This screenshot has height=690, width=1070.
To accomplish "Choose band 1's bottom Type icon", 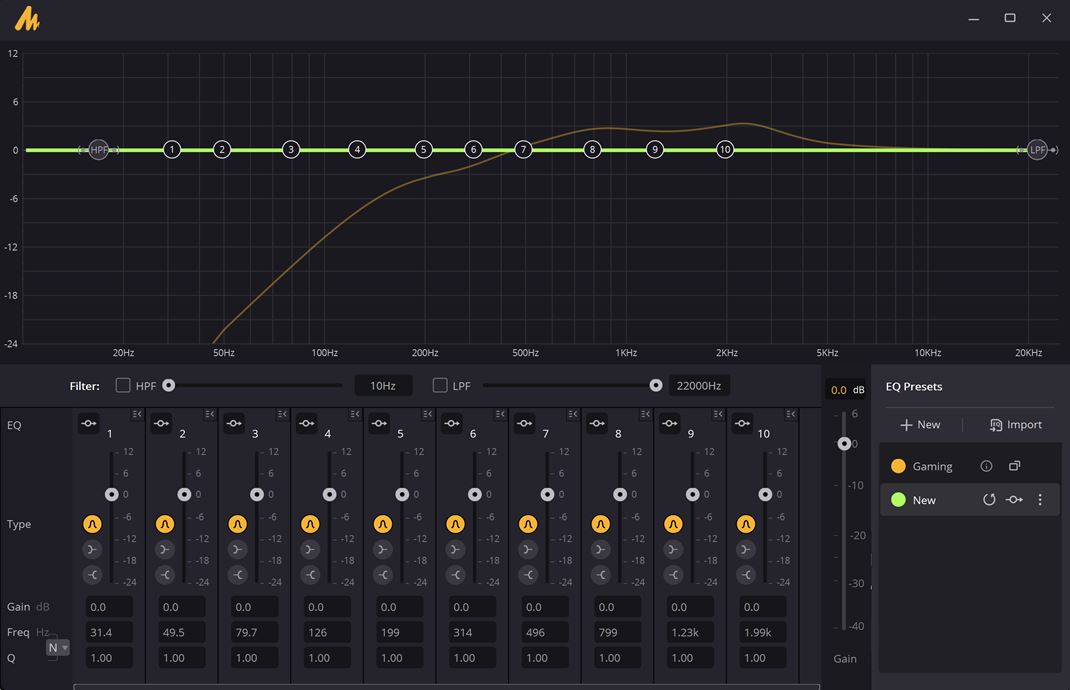I will [x=92, y=575].
